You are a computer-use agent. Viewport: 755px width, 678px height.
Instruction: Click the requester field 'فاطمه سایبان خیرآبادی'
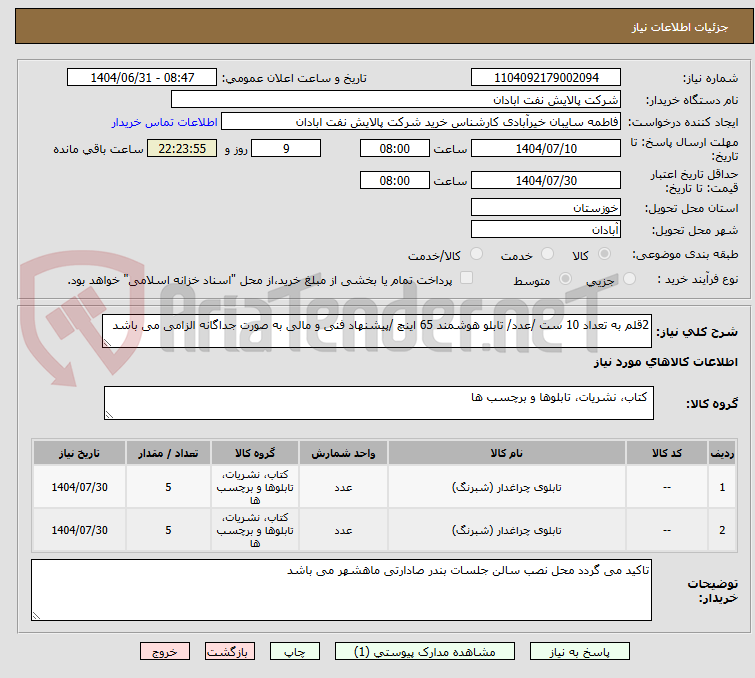coord(421,122)
